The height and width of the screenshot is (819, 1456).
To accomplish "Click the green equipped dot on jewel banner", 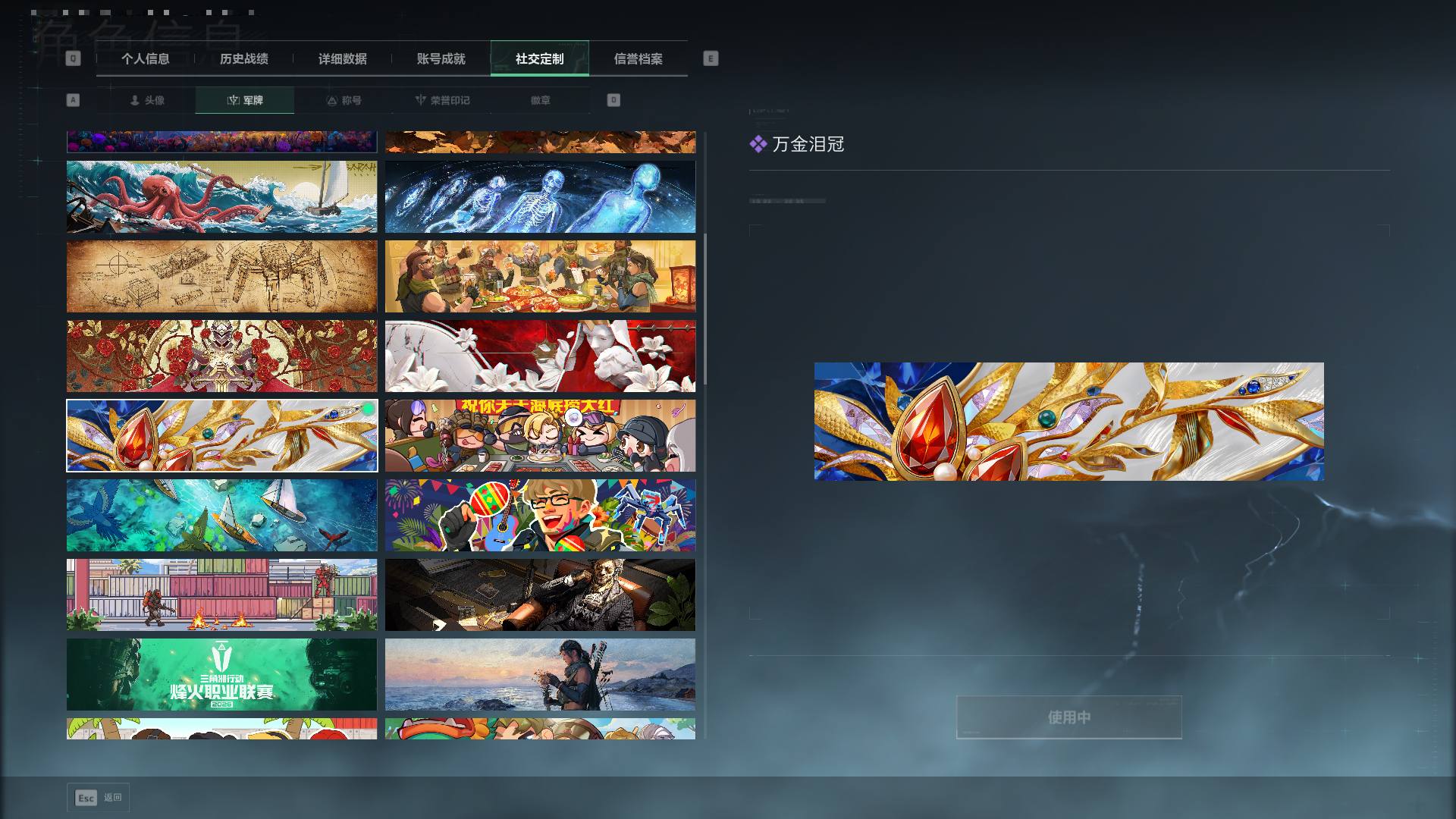I will click(369, 409).
